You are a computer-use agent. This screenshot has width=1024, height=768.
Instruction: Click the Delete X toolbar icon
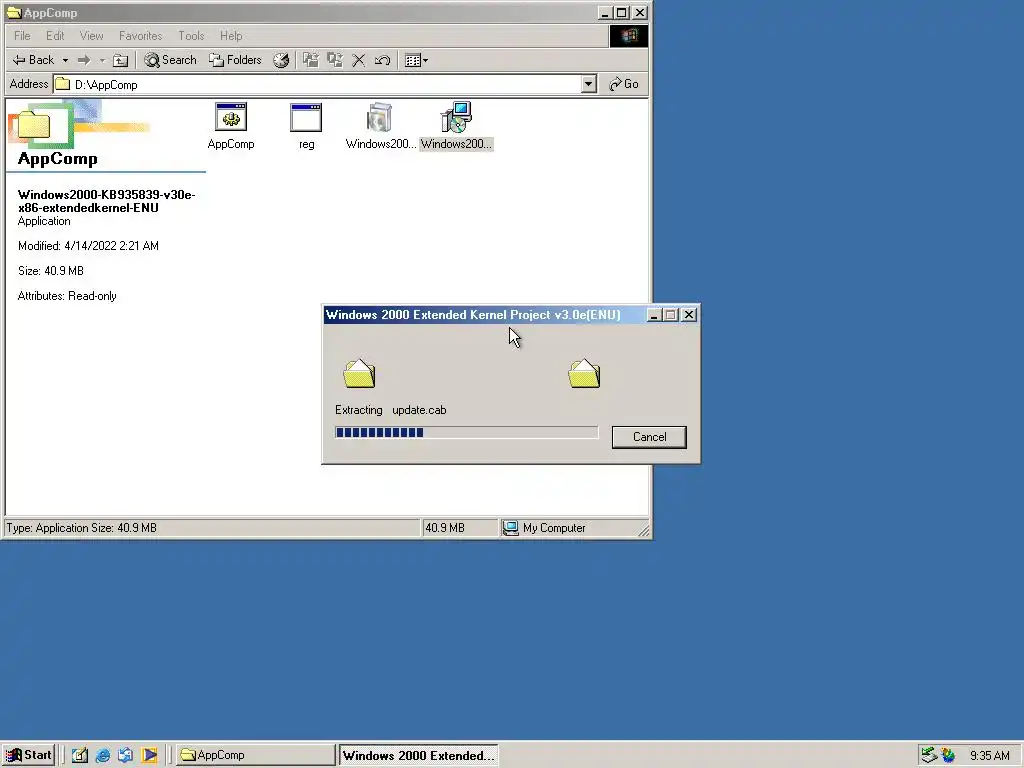coord(359,61)
